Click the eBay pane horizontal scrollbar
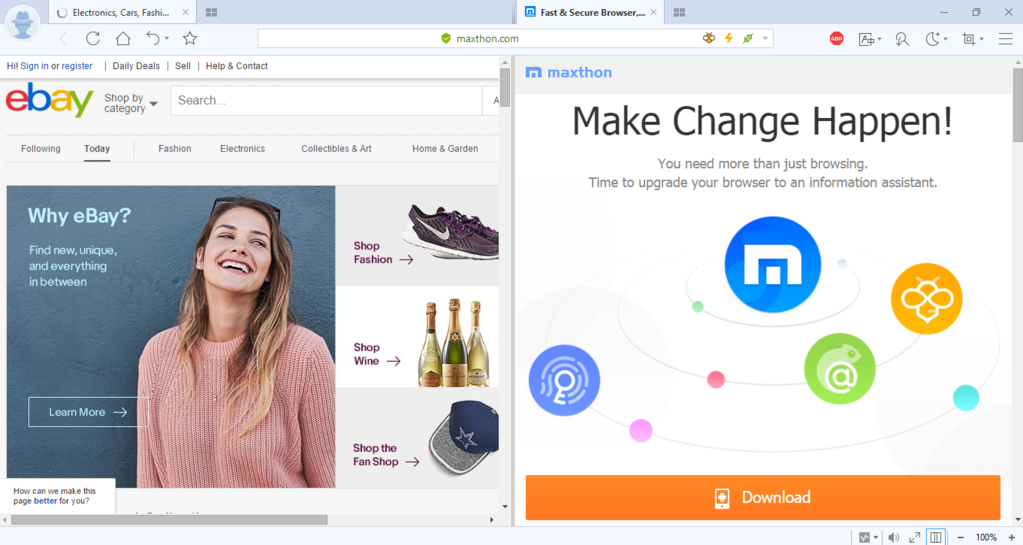 click(x=169, y=520)
